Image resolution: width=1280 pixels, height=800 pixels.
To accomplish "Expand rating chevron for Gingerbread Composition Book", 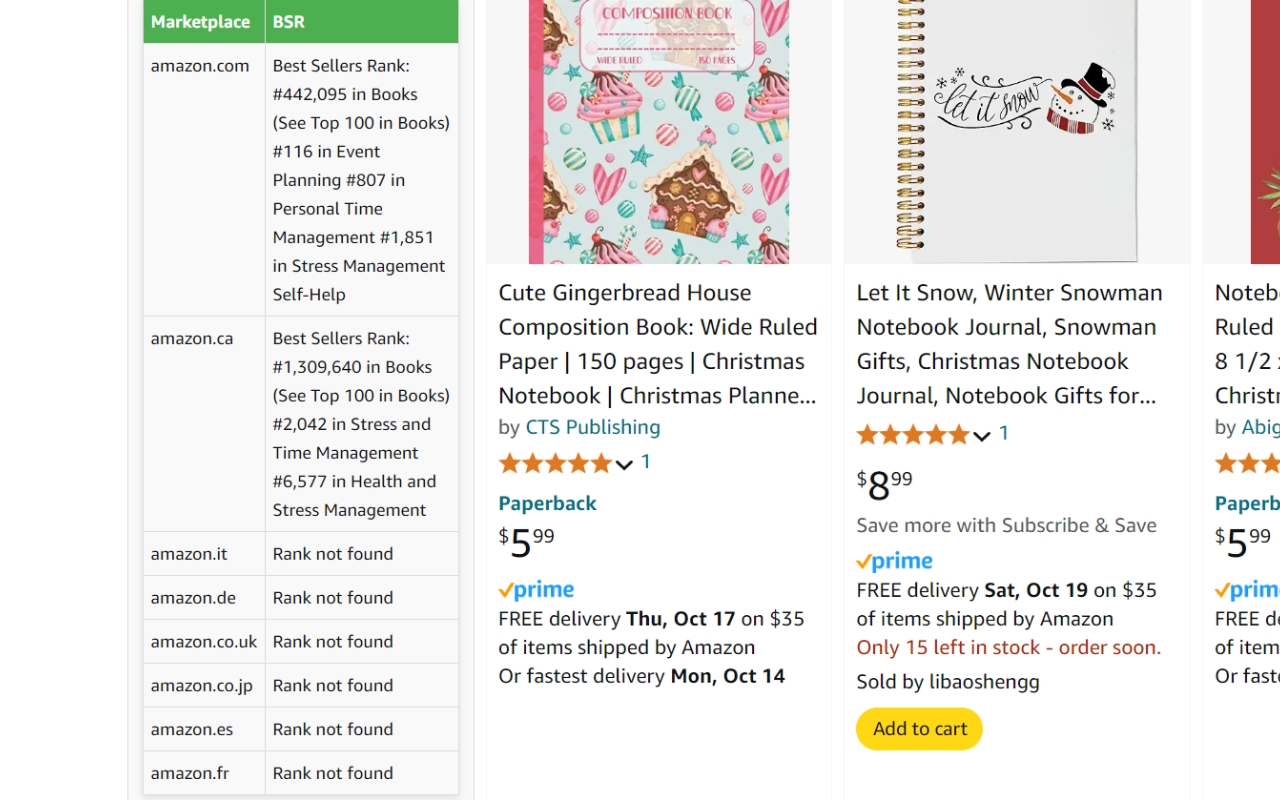I will (x=624, y=464).
